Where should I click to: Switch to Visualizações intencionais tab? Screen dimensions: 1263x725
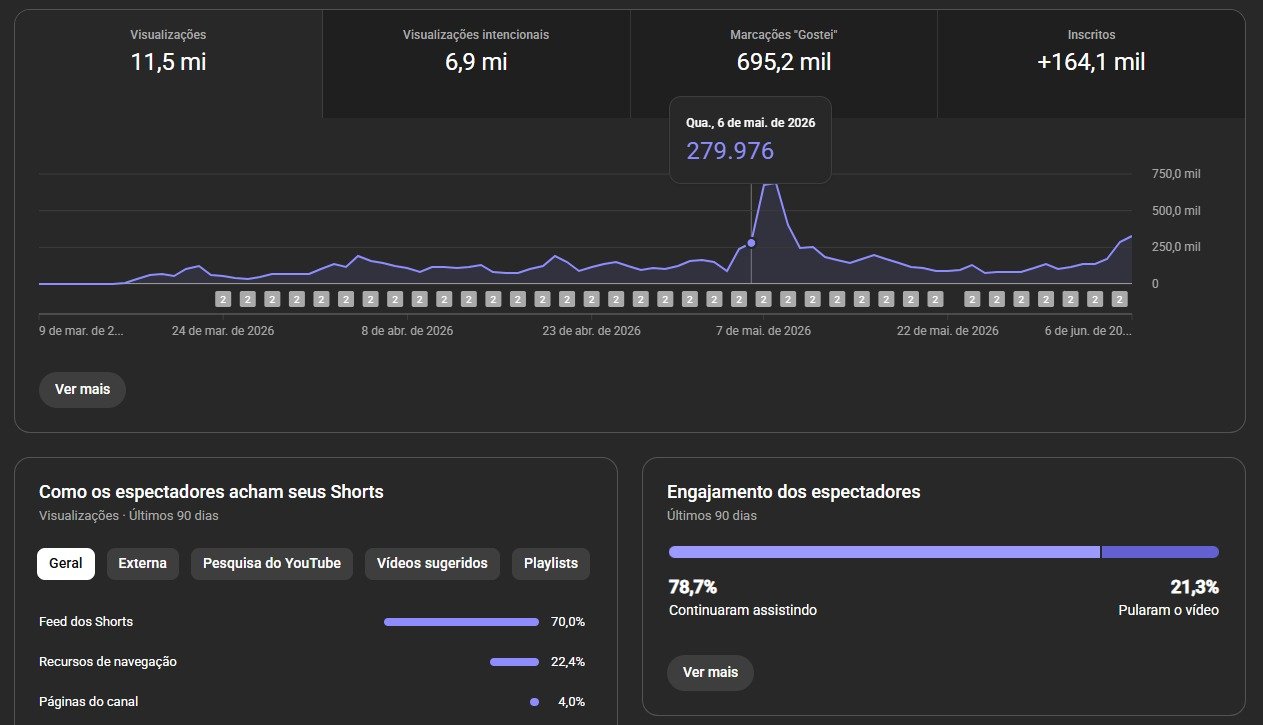click(476, 64)
